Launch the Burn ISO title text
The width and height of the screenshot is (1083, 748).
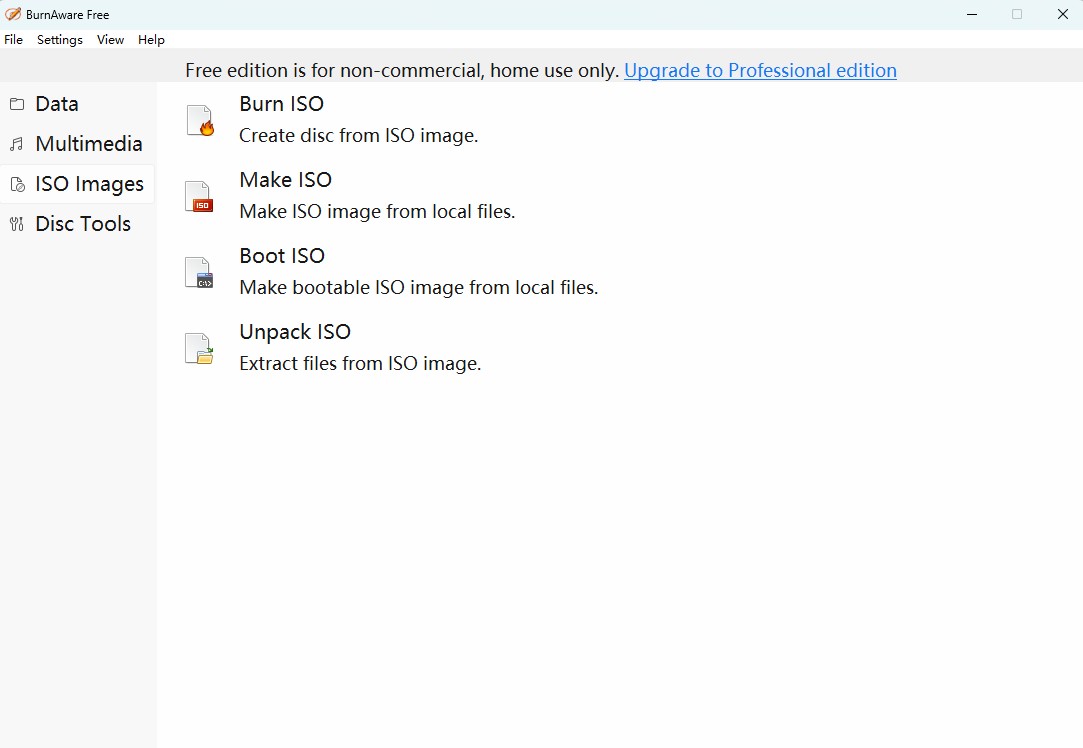281,104
